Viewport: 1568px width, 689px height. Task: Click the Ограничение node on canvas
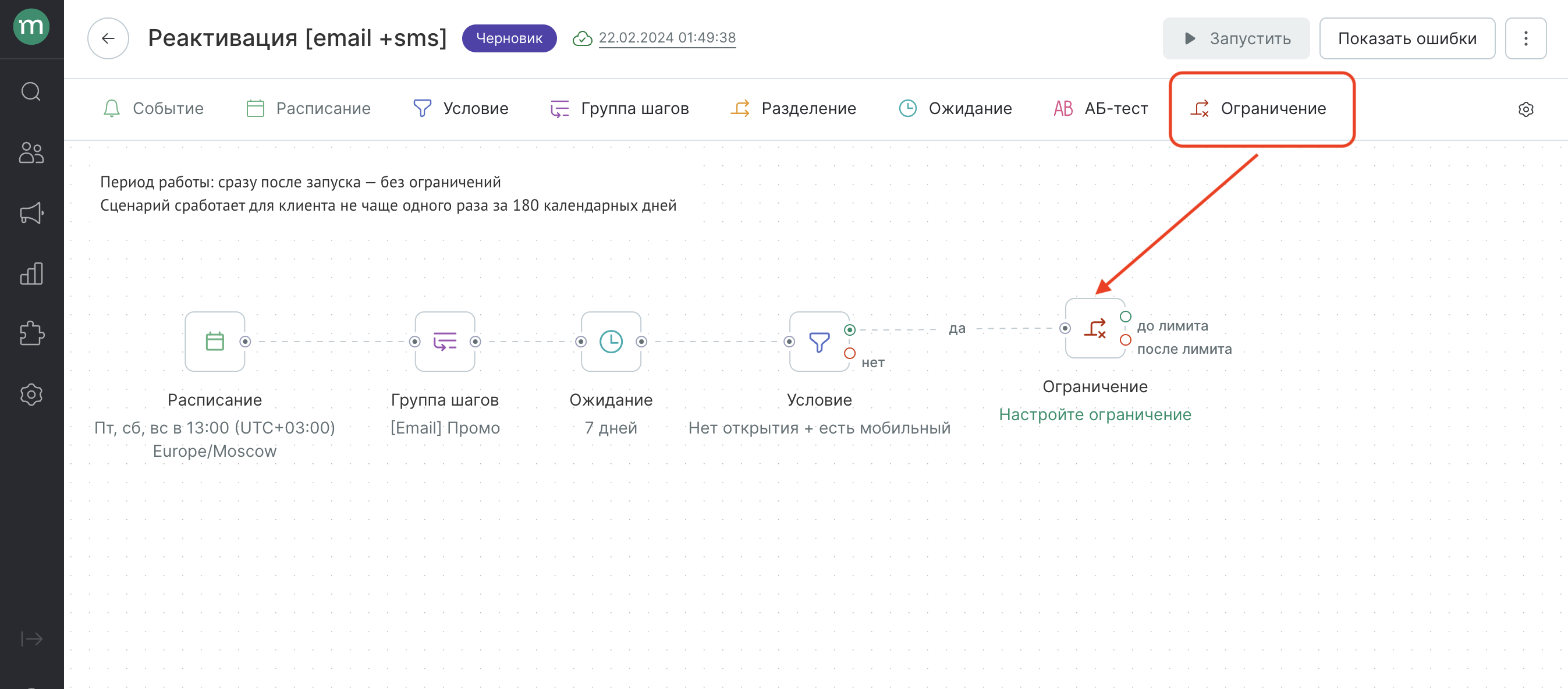coord(1095,328)
